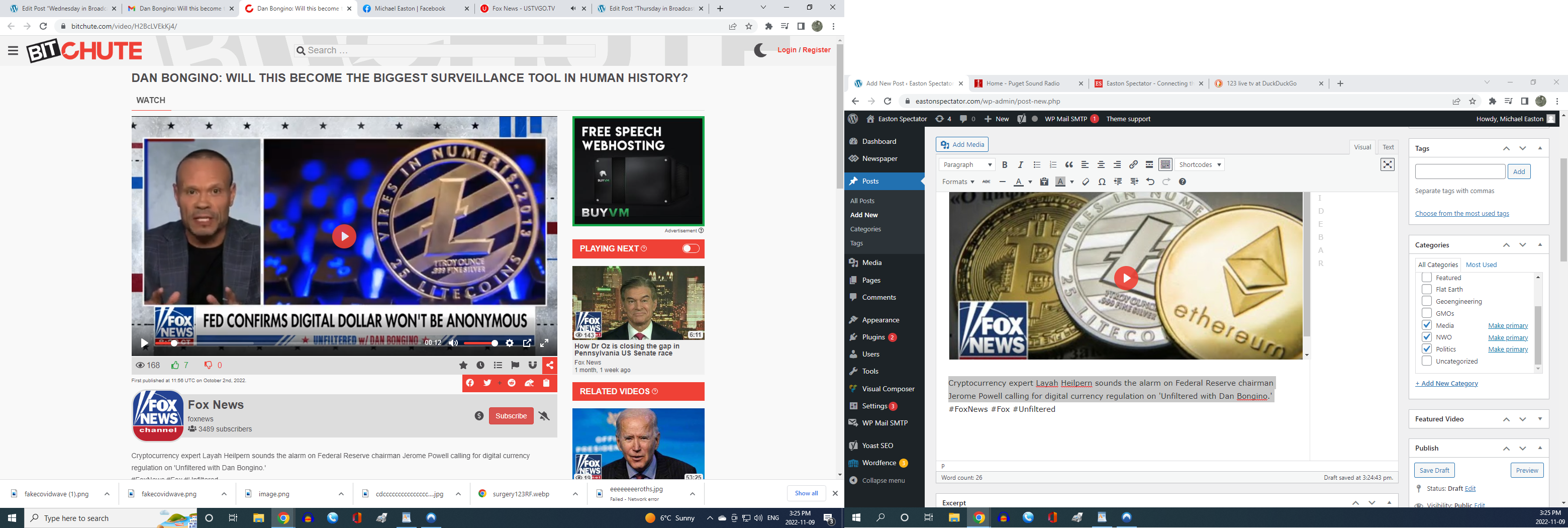
Task: Check the Geoengineering category checkbox
Action: click(x=1426, y=301)
